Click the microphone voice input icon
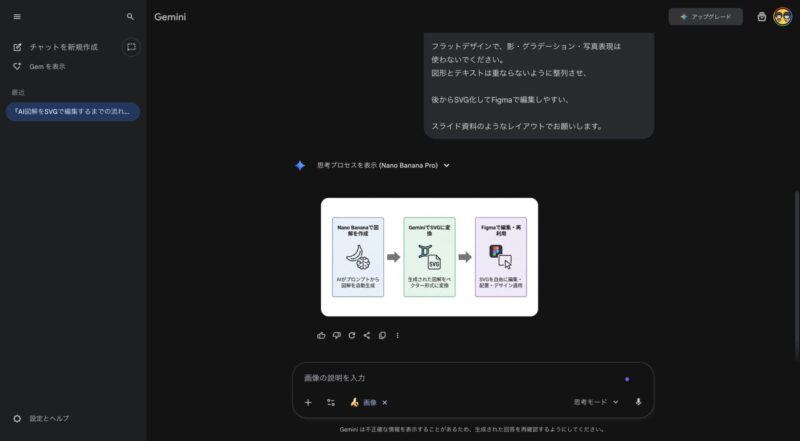This screenshot has width=800, height=441. pos(638,402)
